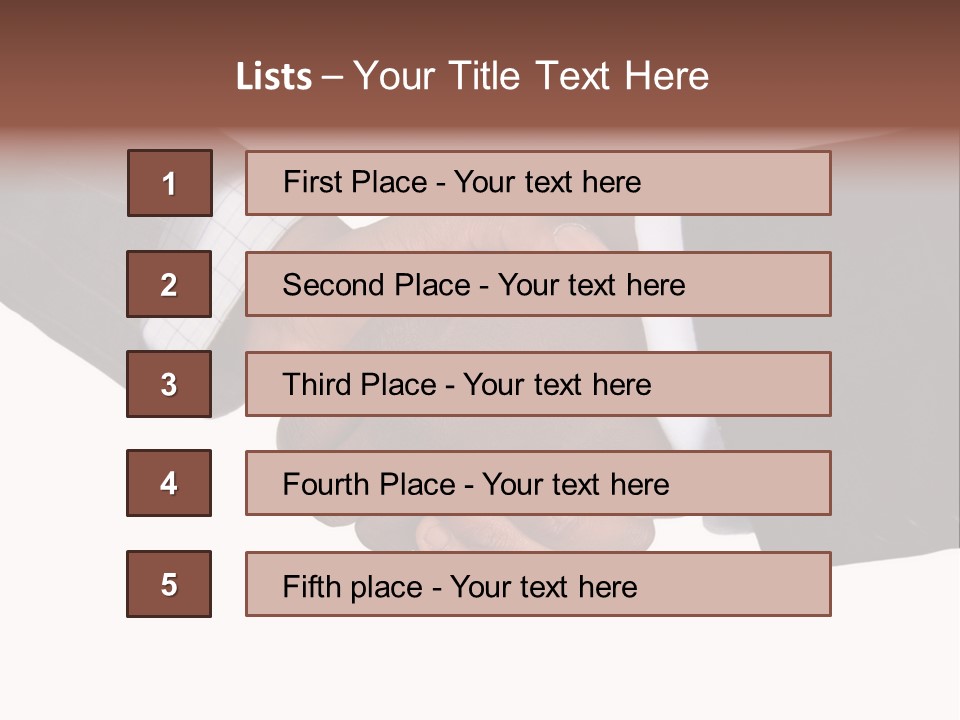Viewport: 960px width, 720px height.
Task: Click the number 5 box
Action: (x=169, y=584)
